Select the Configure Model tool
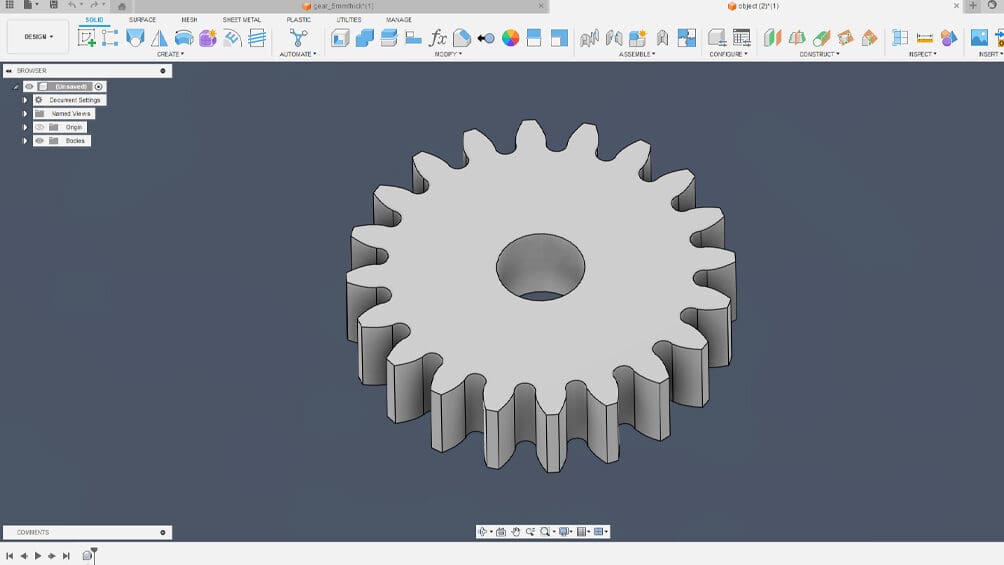This screenshot has height=565, width=1004. [x=717, y=38]
